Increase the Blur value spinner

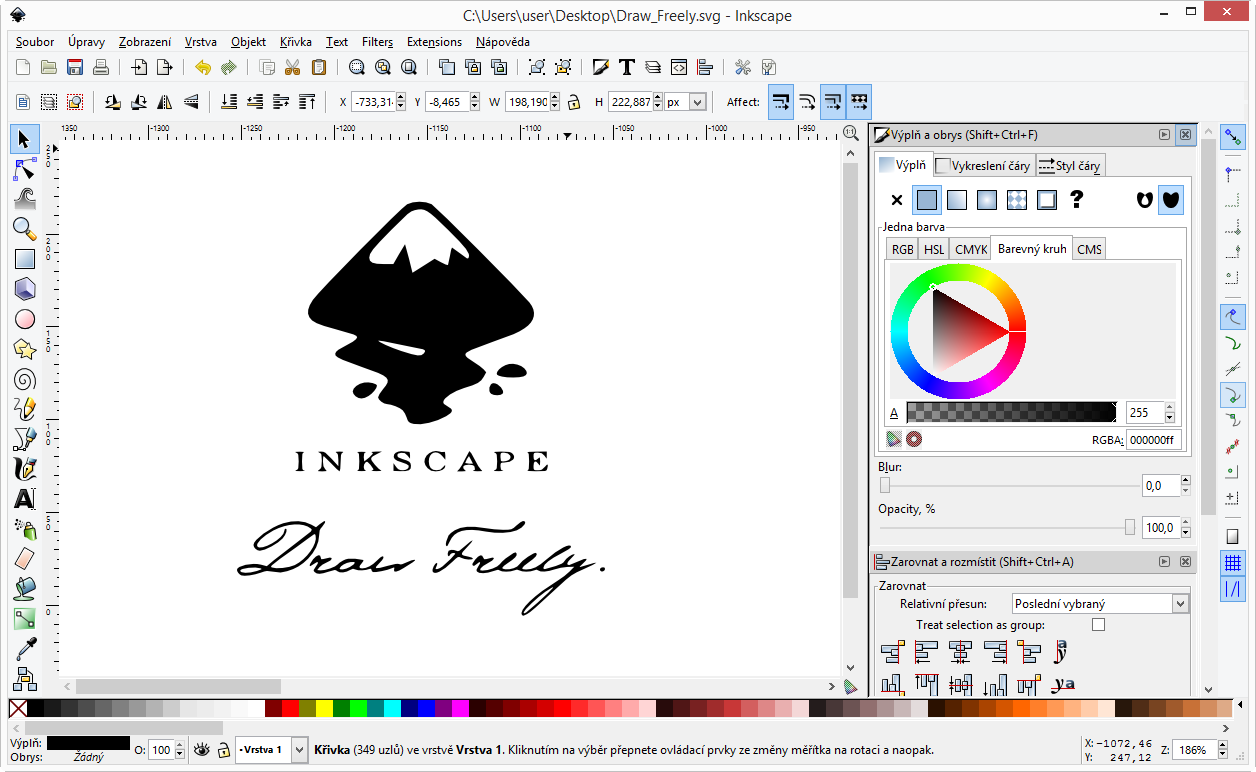[x=1185, y=480]
